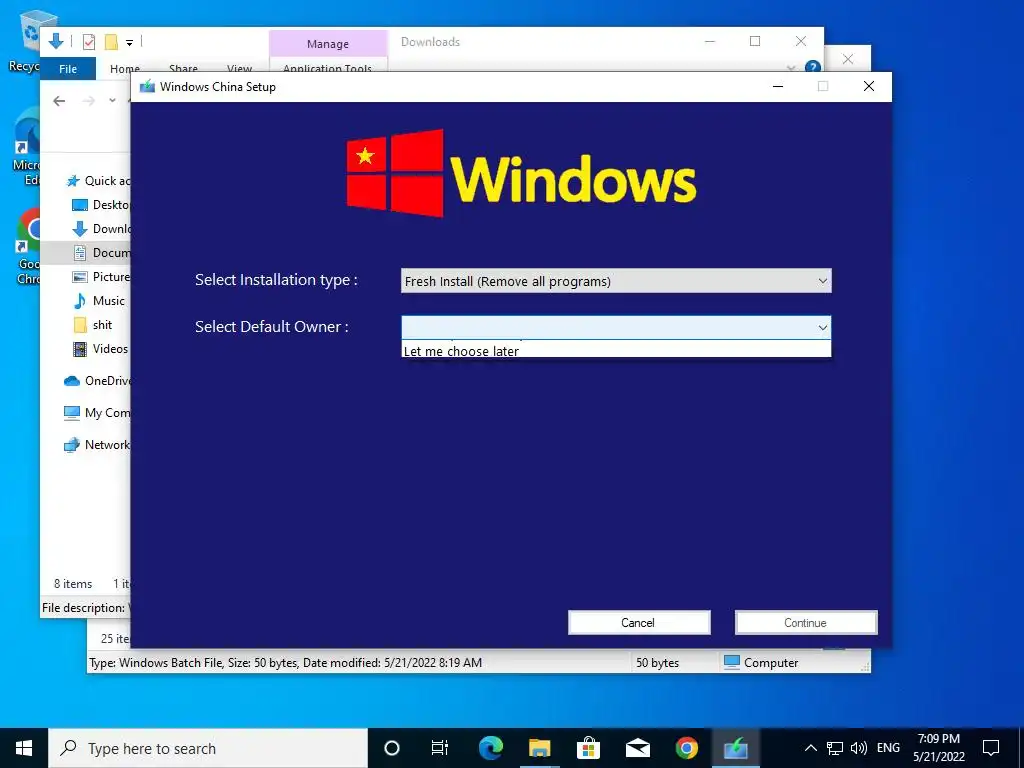Select Downloads in navigation pane
Screen dimensions: 1024x768
101,229
